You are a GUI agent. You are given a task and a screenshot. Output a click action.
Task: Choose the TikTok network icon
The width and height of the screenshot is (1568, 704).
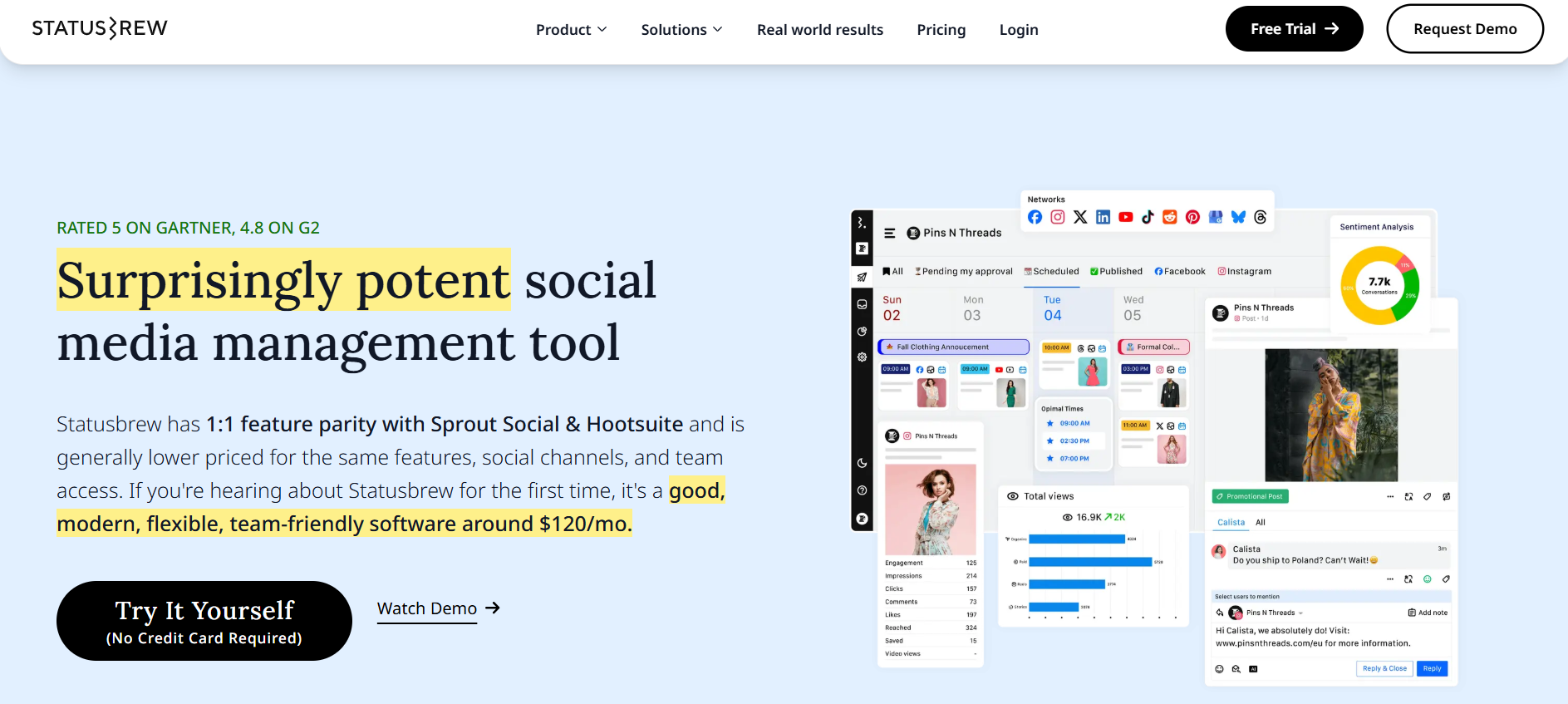pos(1148,217)
